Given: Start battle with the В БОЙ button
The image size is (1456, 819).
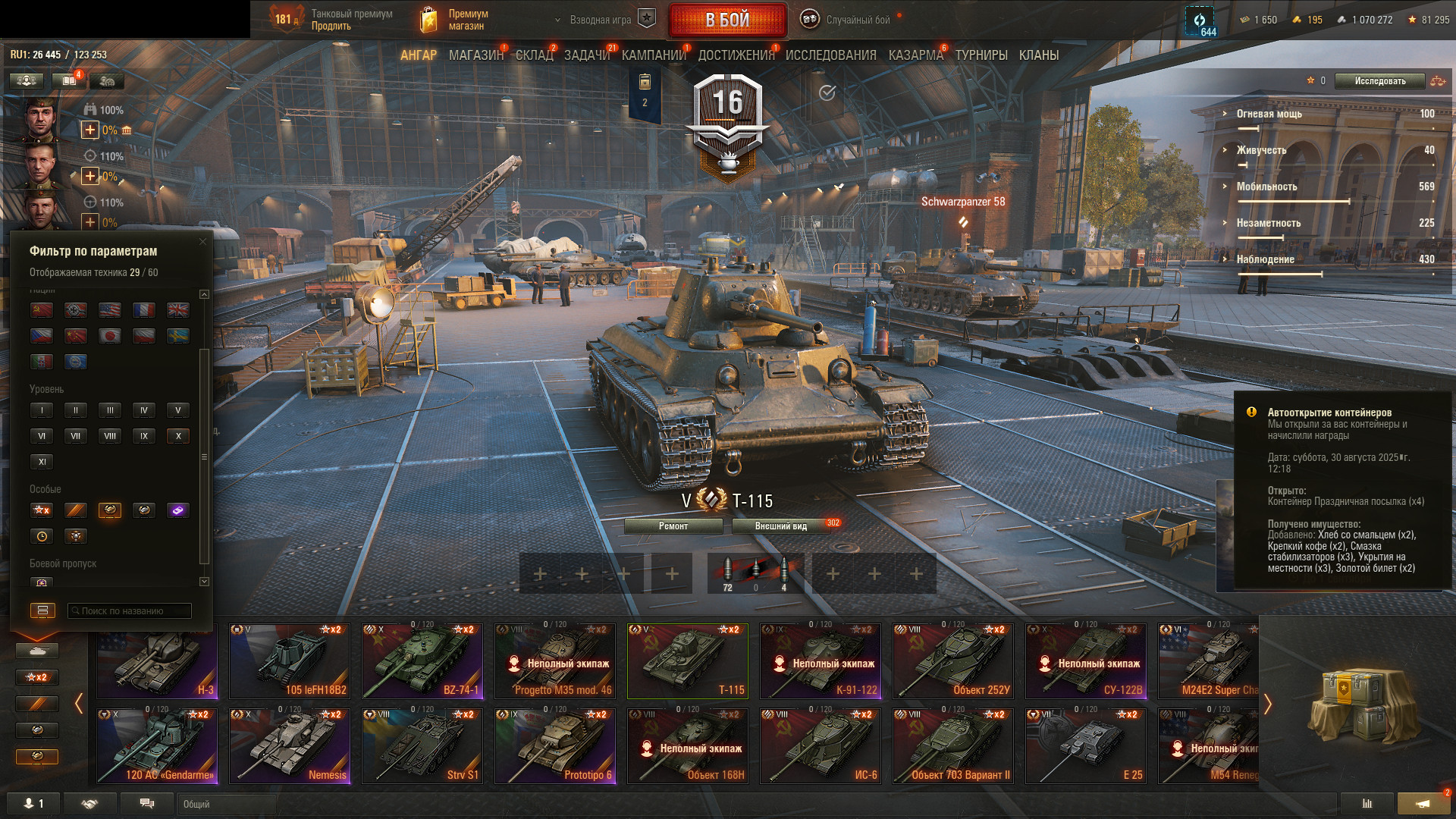Looking at the screenshot, I should (x=728, y=20).
